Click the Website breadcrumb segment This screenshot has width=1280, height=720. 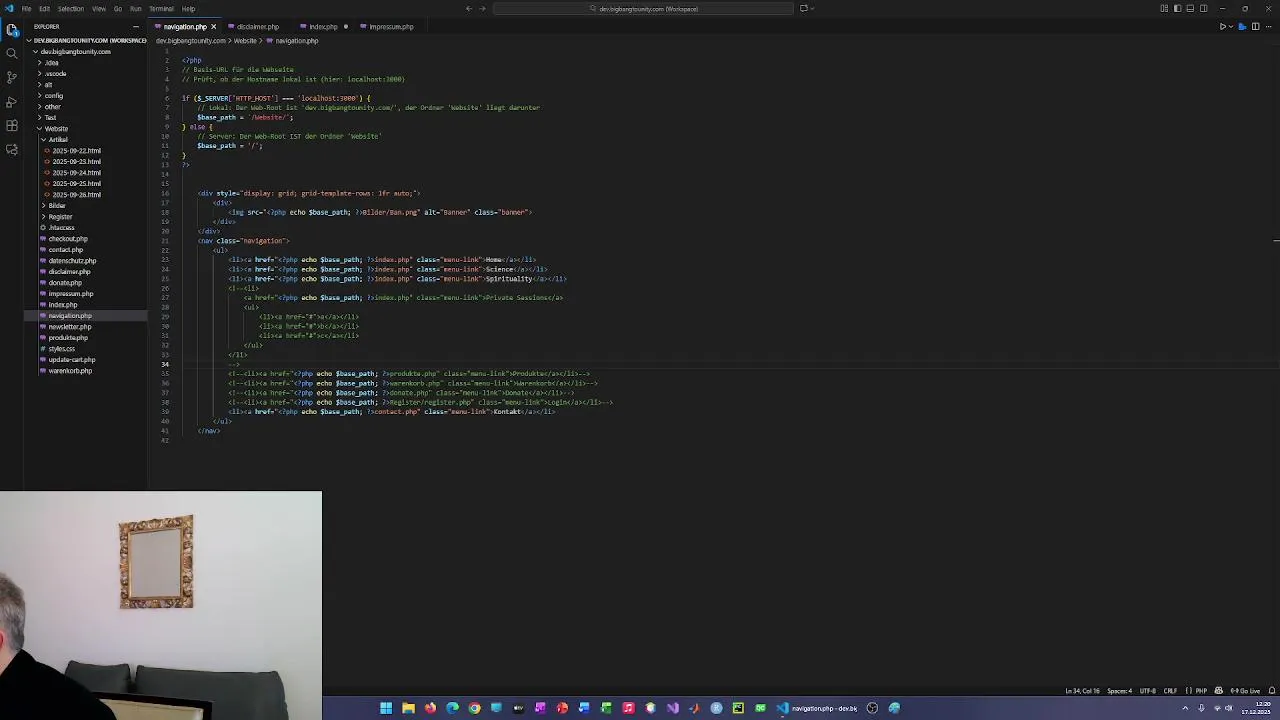(245, 41)
